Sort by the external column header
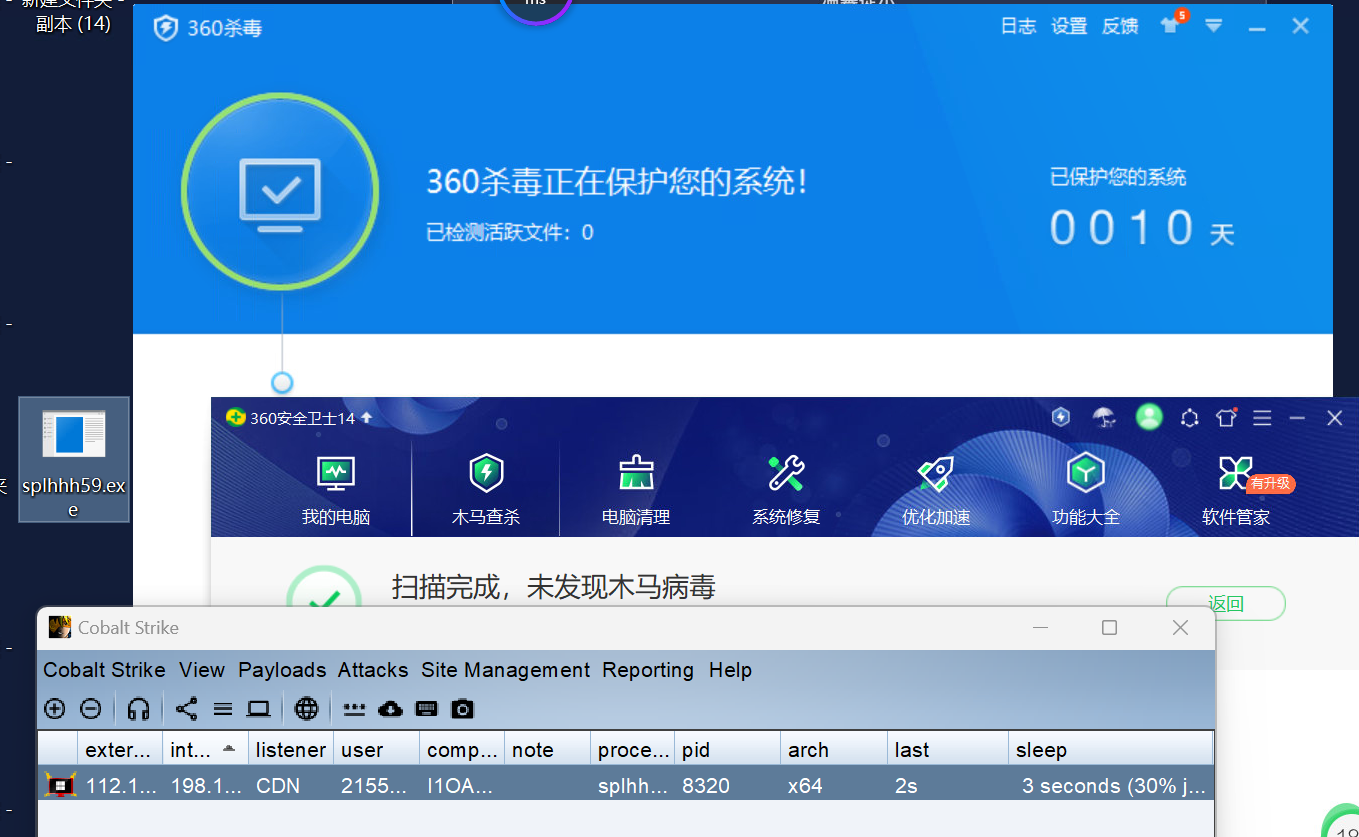The width and height of the screenshot is (1359, 837). coord(120,749)
